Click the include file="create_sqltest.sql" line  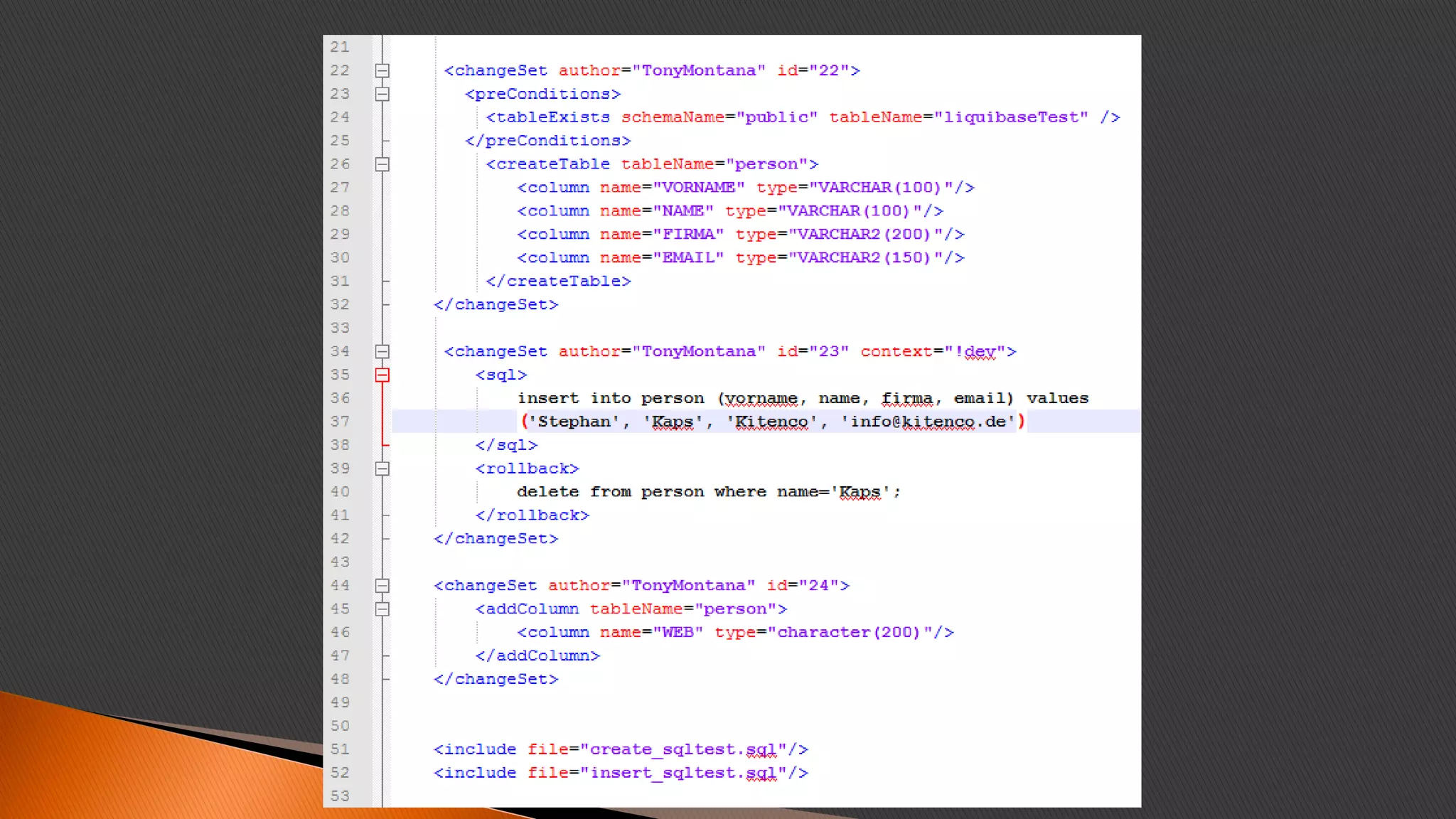click(x=621, y=749)
